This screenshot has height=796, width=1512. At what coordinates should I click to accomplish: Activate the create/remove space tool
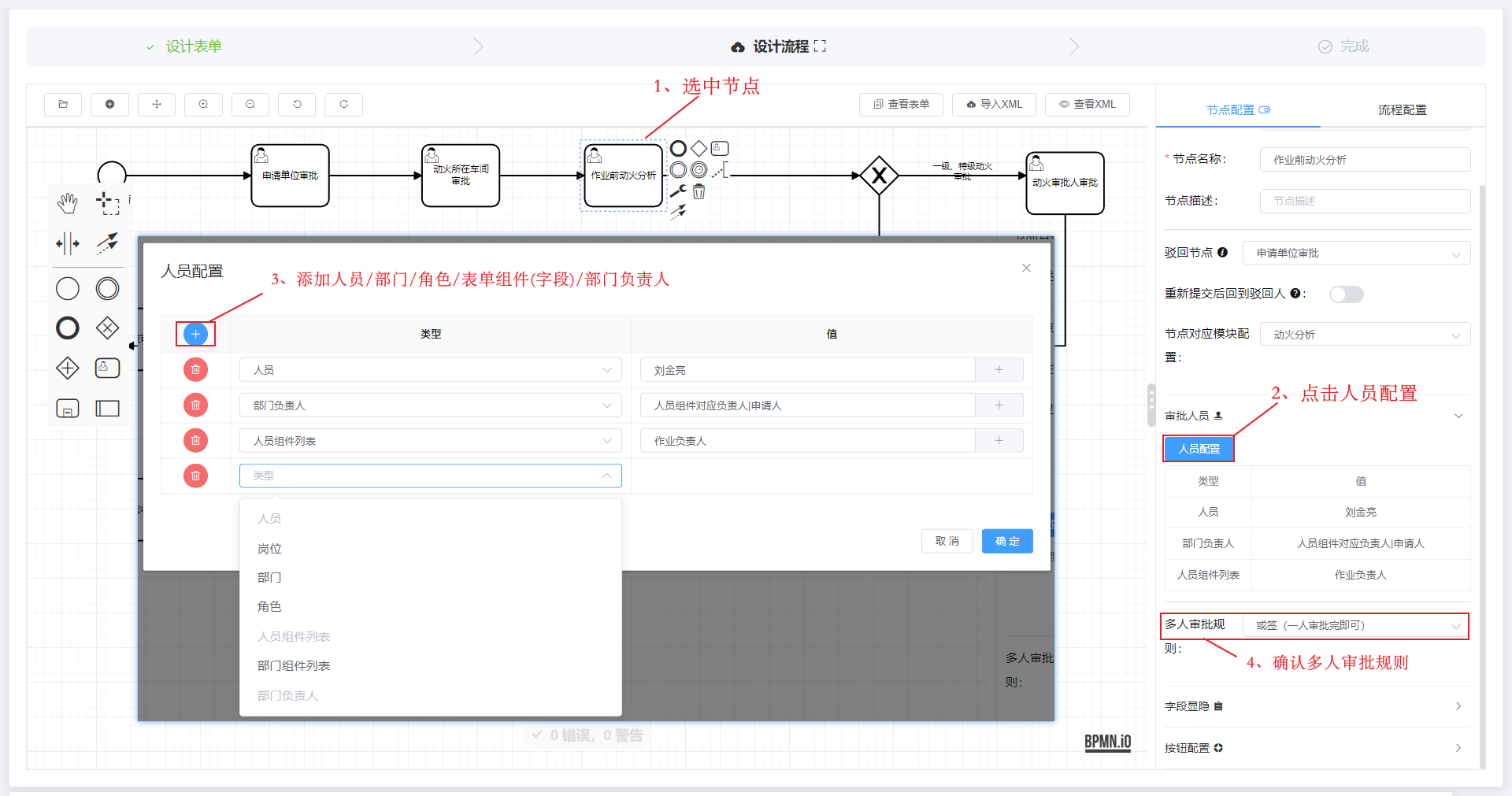[x=68, y=243]
